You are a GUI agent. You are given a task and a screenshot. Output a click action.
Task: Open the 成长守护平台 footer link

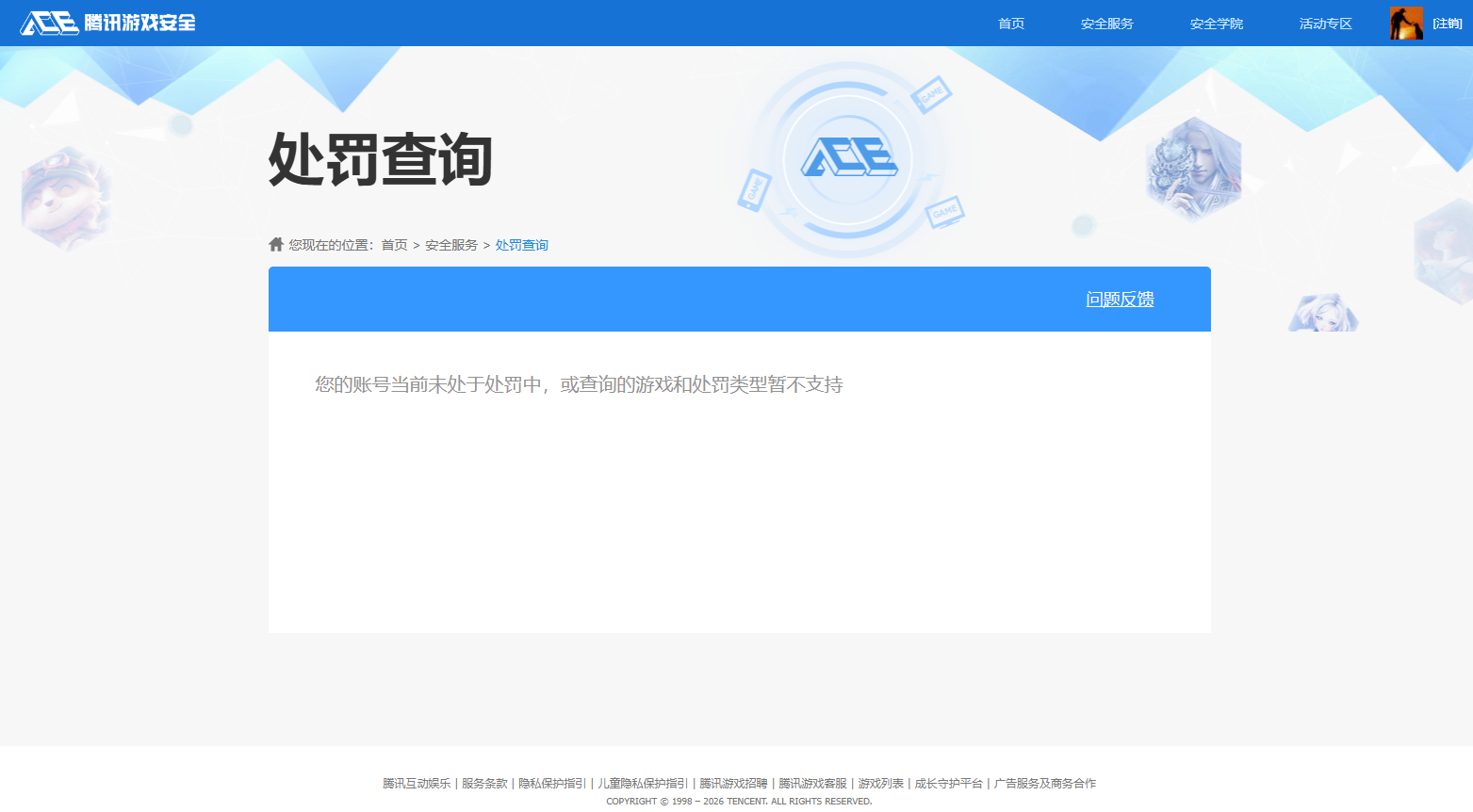pyautogui.click(x=949, y=783)
